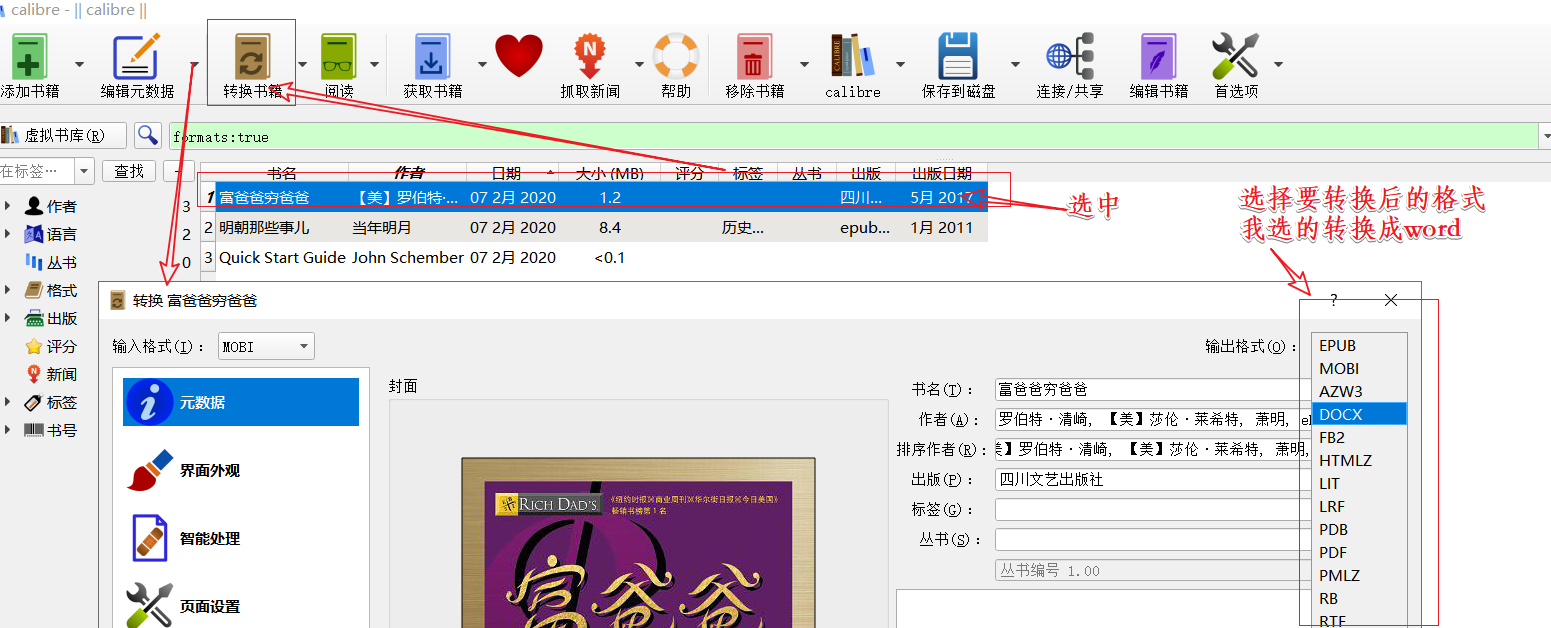The height and width of the screenshot is (628, 1551).
Task: Click the Convert books (转换书籍) icon
Action: tap(251, 57)
